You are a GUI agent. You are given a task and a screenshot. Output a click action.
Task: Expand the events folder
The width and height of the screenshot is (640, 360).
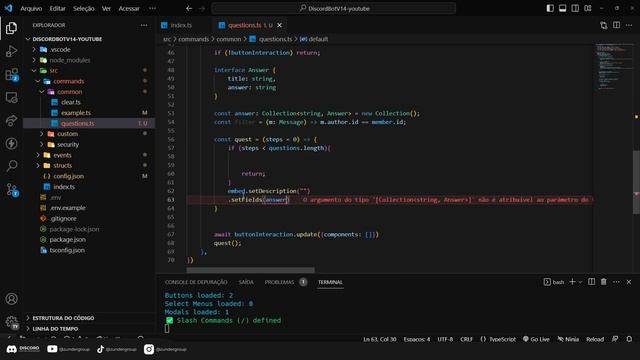point(38,155)
